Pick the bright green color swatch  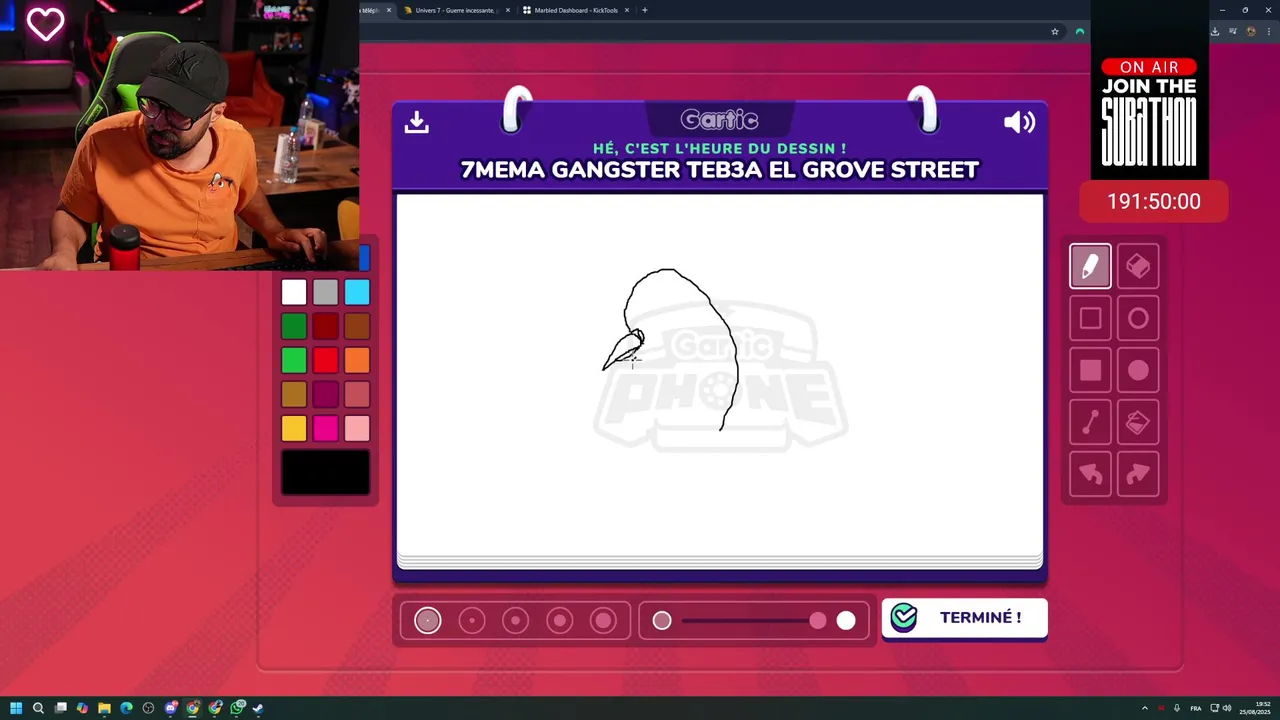tap(294, 360)
